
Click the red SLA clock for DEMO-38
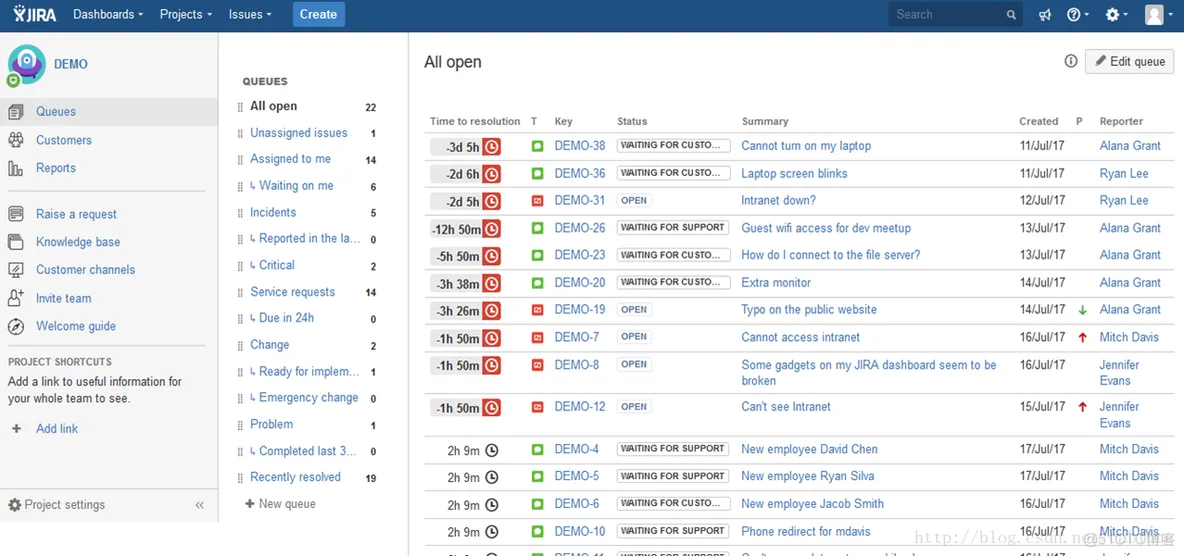492,147
